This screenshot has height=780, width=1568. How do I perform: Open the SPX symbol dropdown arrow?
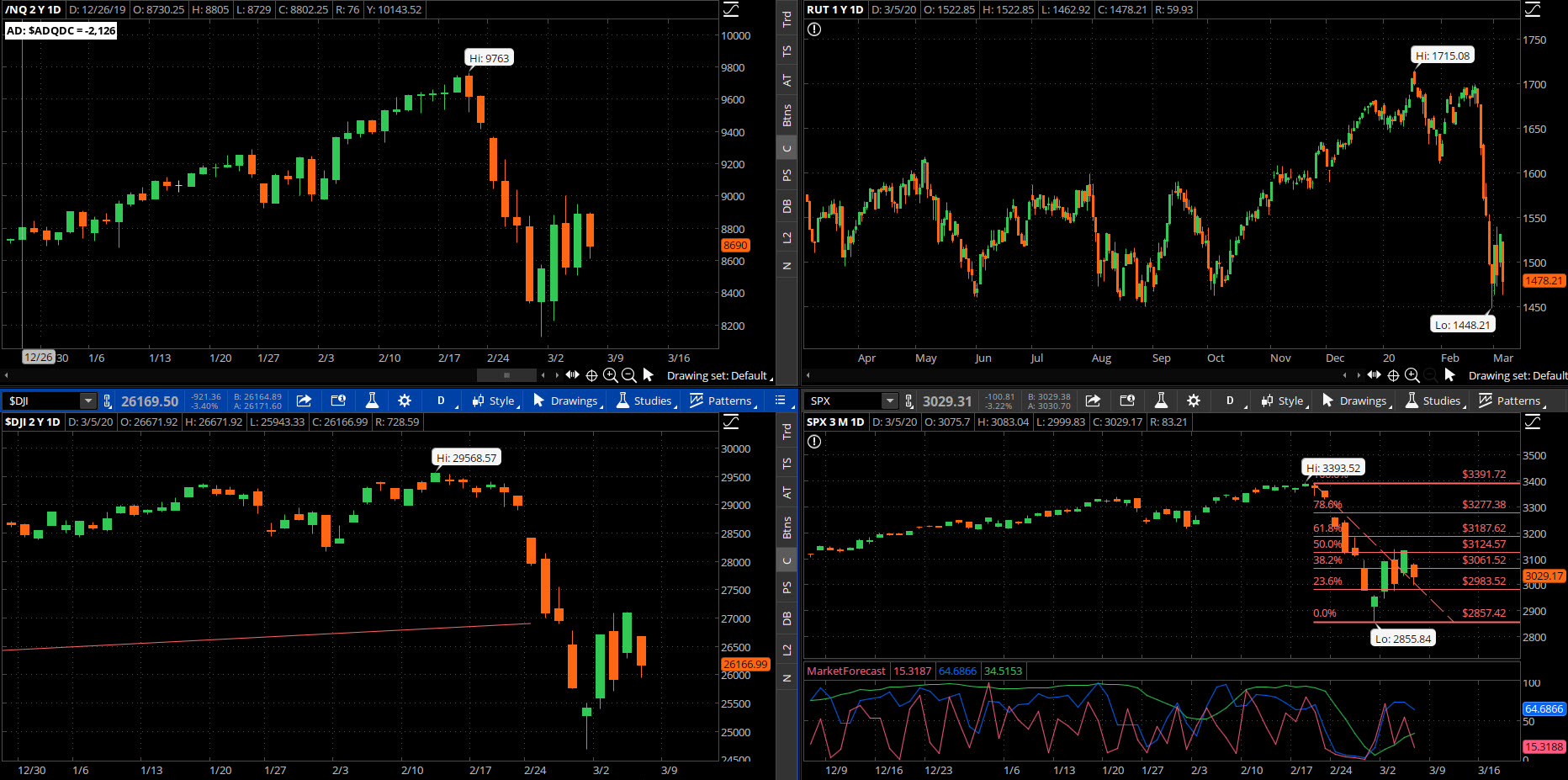(x=889, y=401)
